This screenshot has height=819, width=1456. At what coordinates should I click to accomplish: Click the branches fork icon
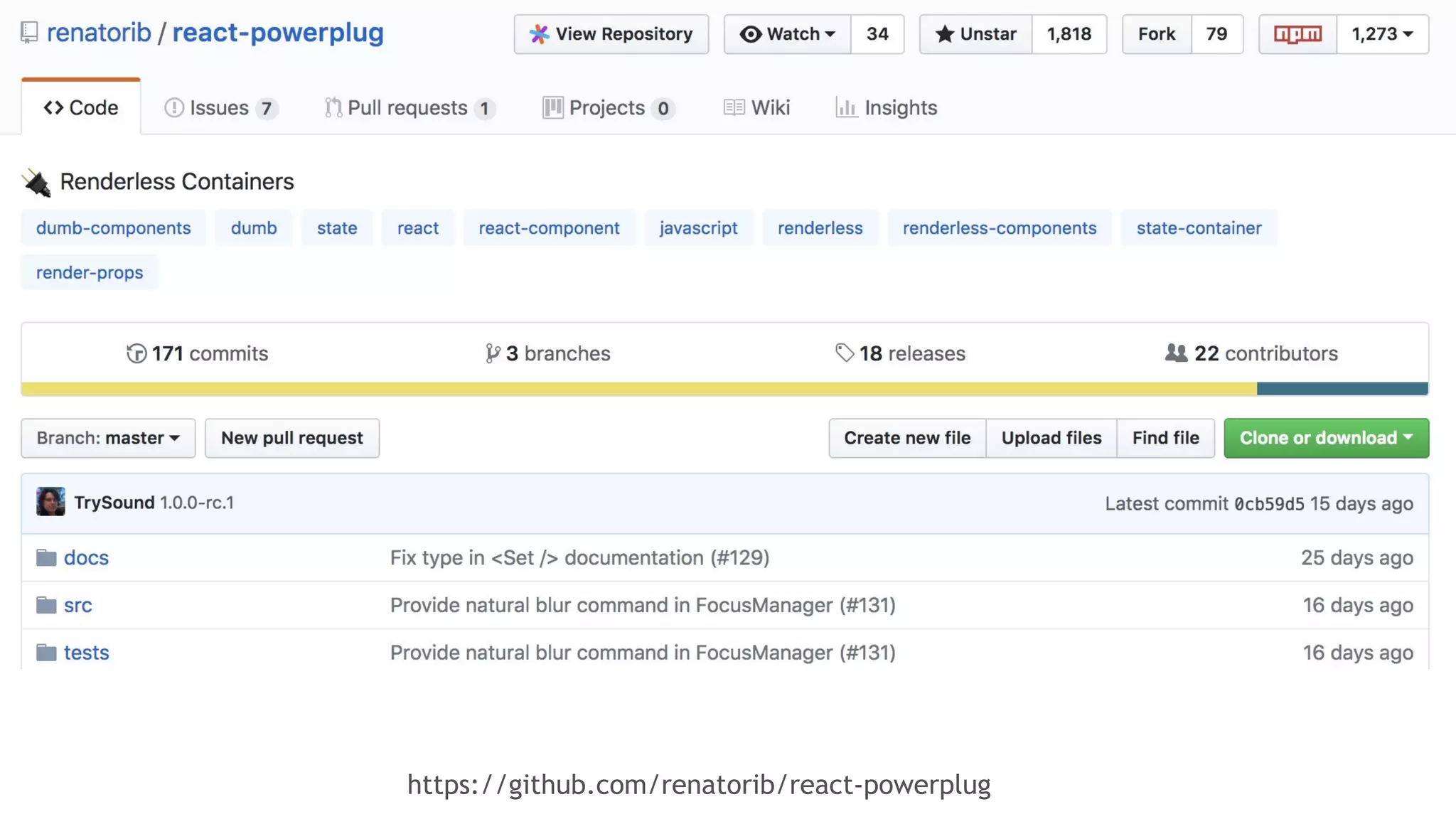493,353
